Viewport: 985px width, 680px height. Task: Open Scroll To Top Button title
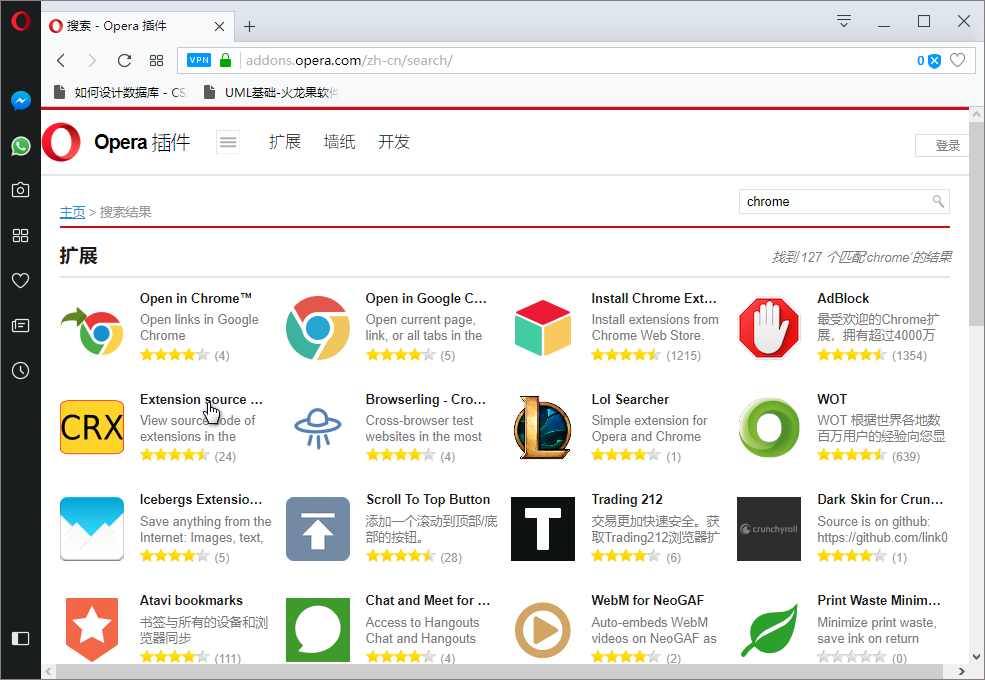[428, 500]
